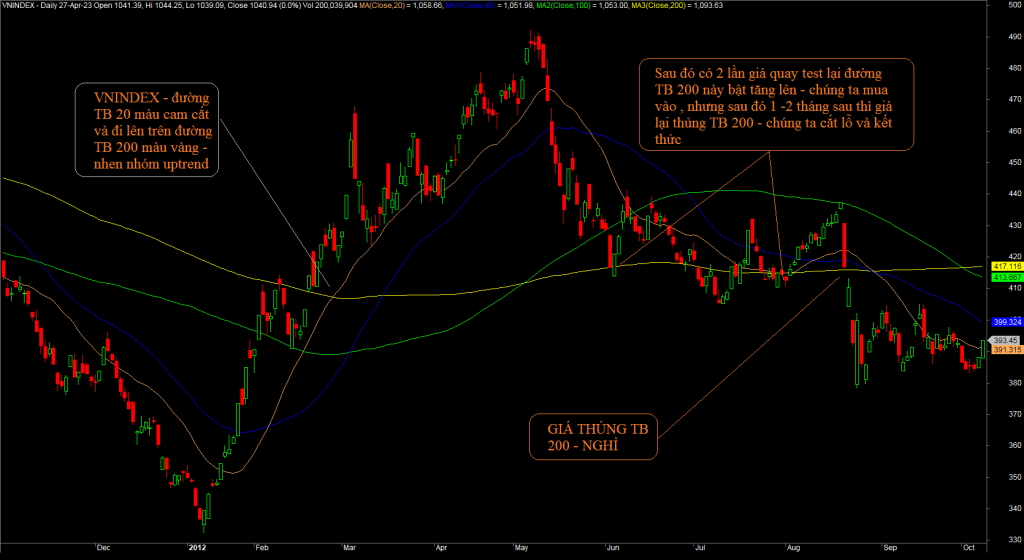Click the 340 level on price axis
Image resolution: width=1024 pixels, height=560 pixels.
1014,508
